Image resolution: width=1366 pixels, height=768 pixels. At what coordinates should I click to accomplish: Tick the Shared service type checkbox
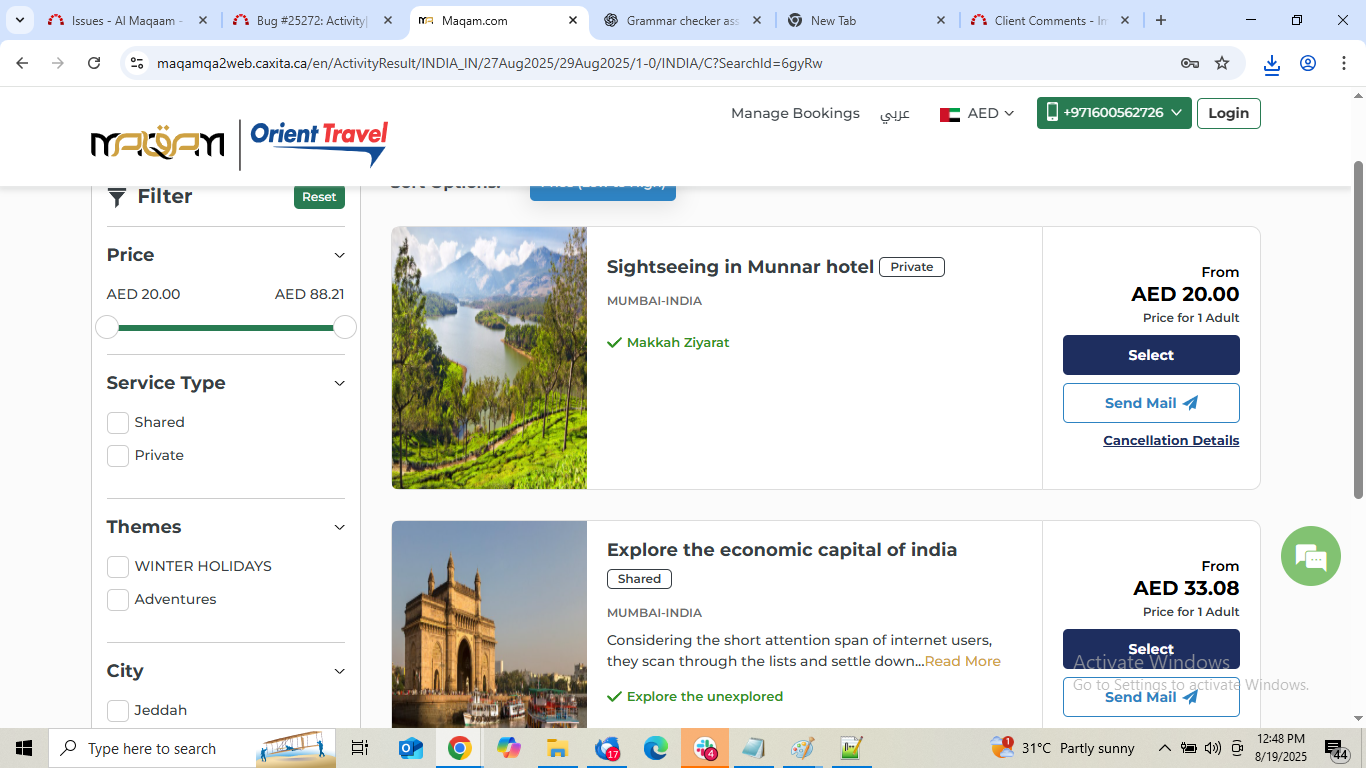click(118, 423)
